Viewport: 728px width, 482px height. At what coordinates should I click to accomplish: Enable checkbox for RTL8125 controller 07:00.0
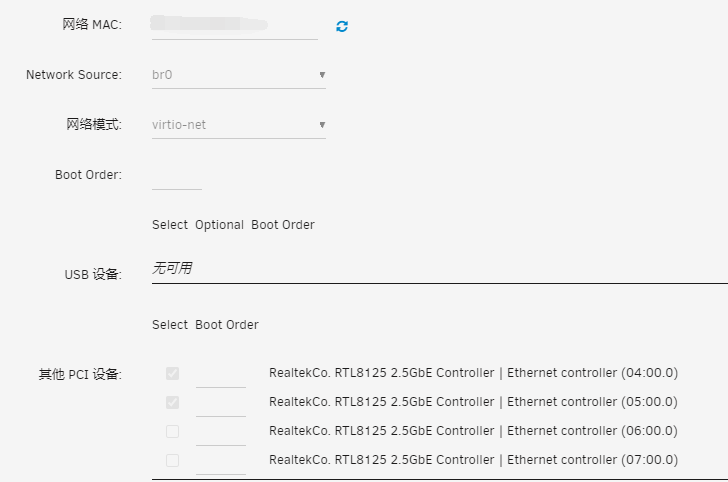pyautogui.click(x=172, y=460)
